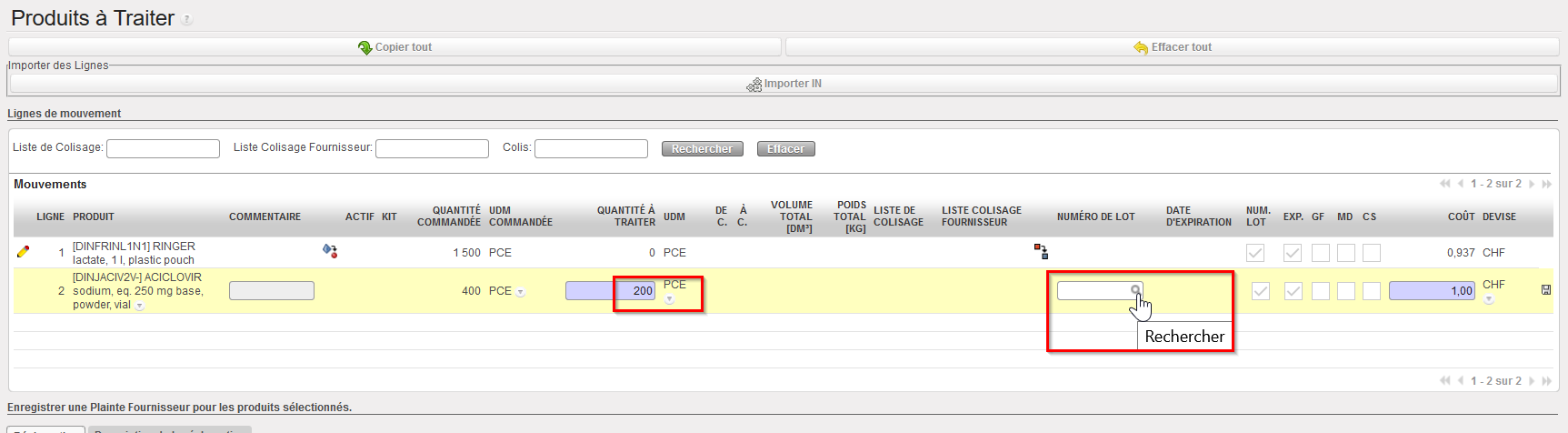Open the CHF currency dropdown on line 2
1568x433 pixels.
coord(1489,299)
